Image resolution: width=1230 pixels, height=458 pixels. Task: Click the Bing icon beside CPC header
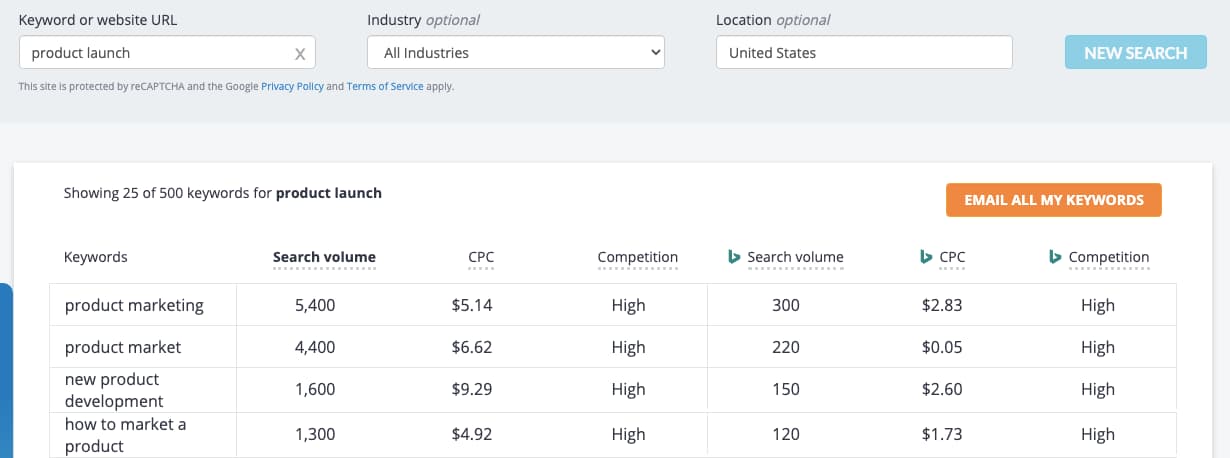click(x=926, y=257)
